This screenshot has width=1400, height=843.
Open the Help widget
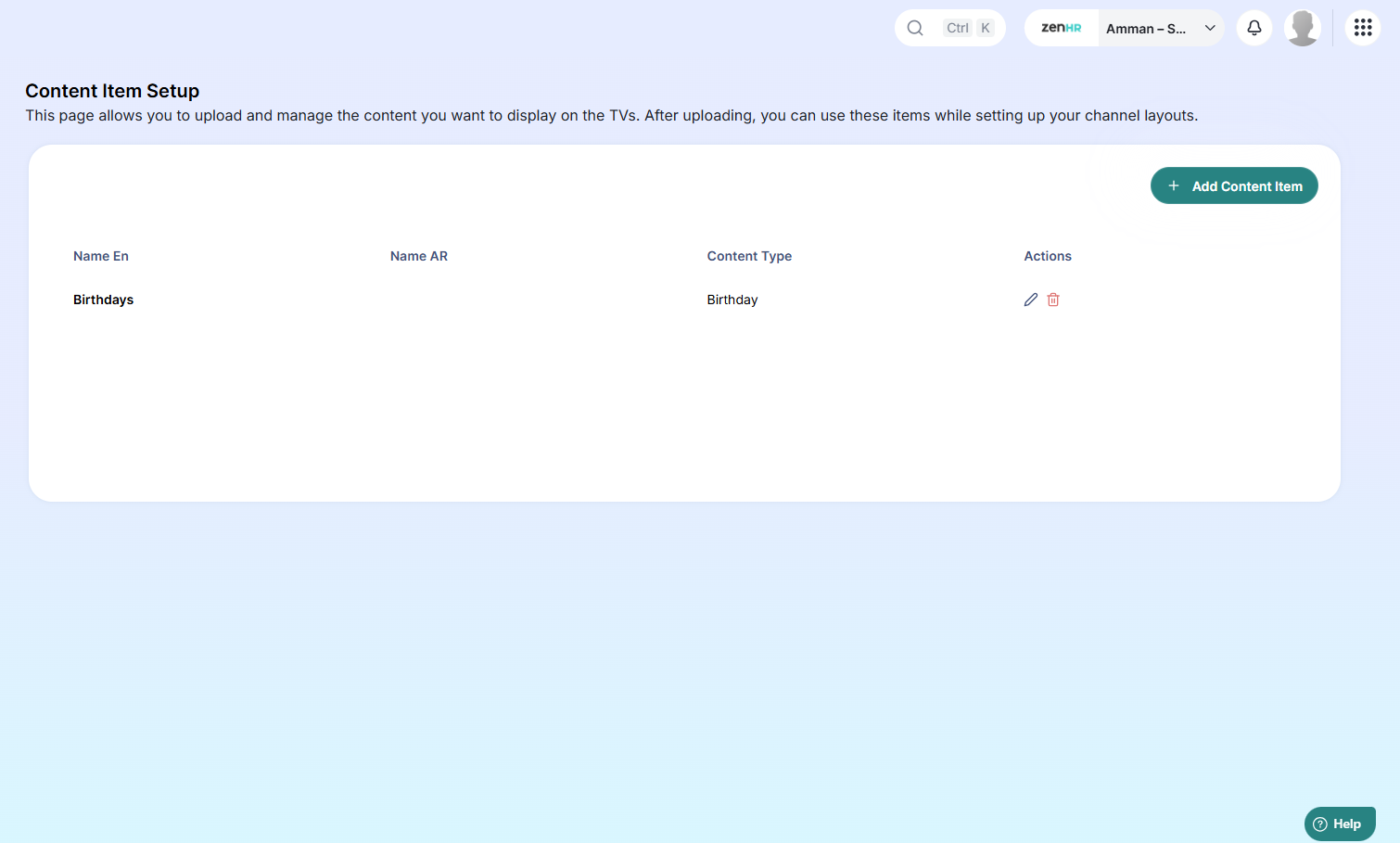[1340, 824]
